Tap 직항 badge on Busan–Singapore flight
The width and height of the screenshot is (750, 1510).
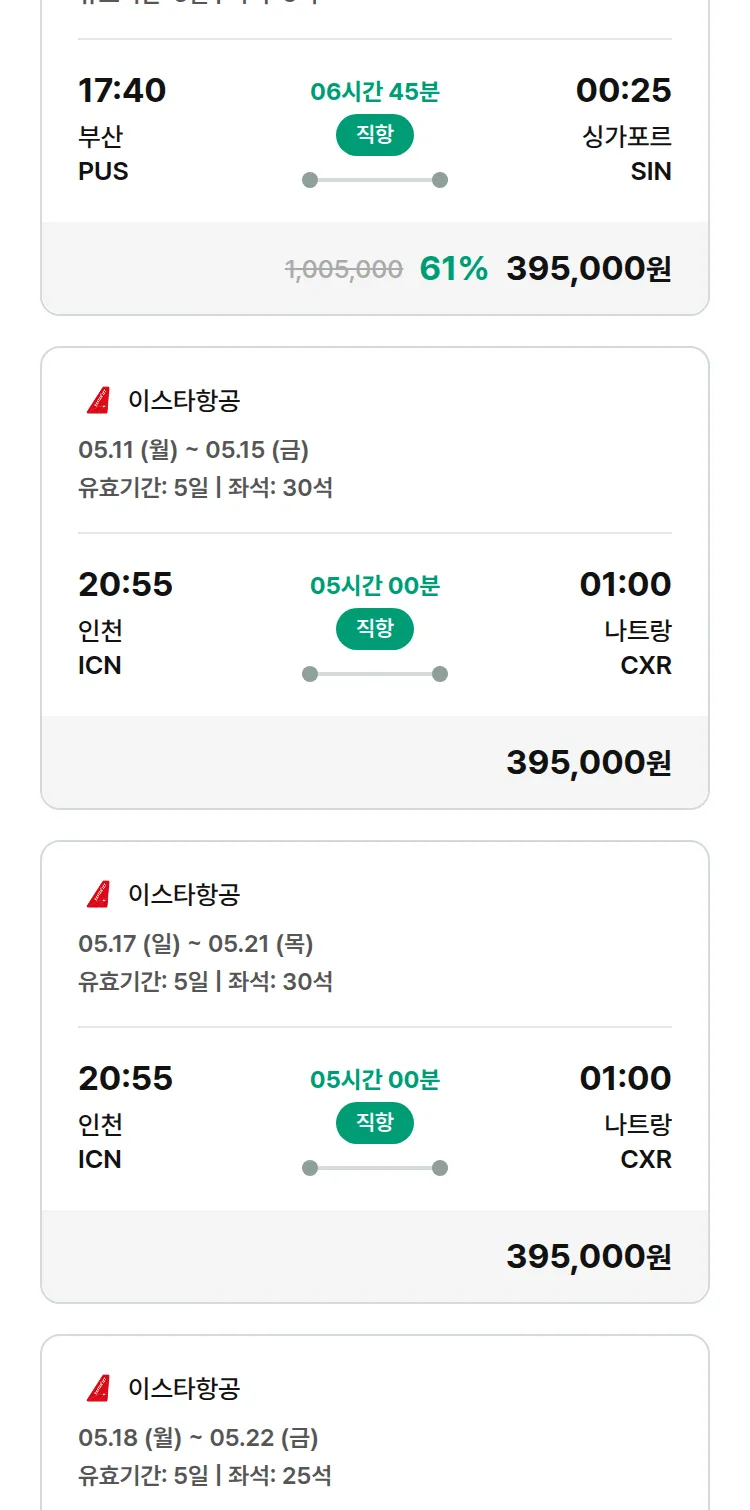(x=375, y=136)
